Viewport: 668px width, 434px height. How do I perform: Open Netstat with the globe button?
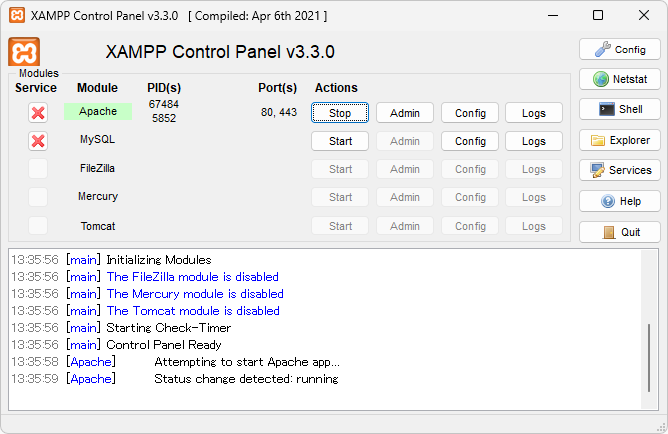pos(619,79)
